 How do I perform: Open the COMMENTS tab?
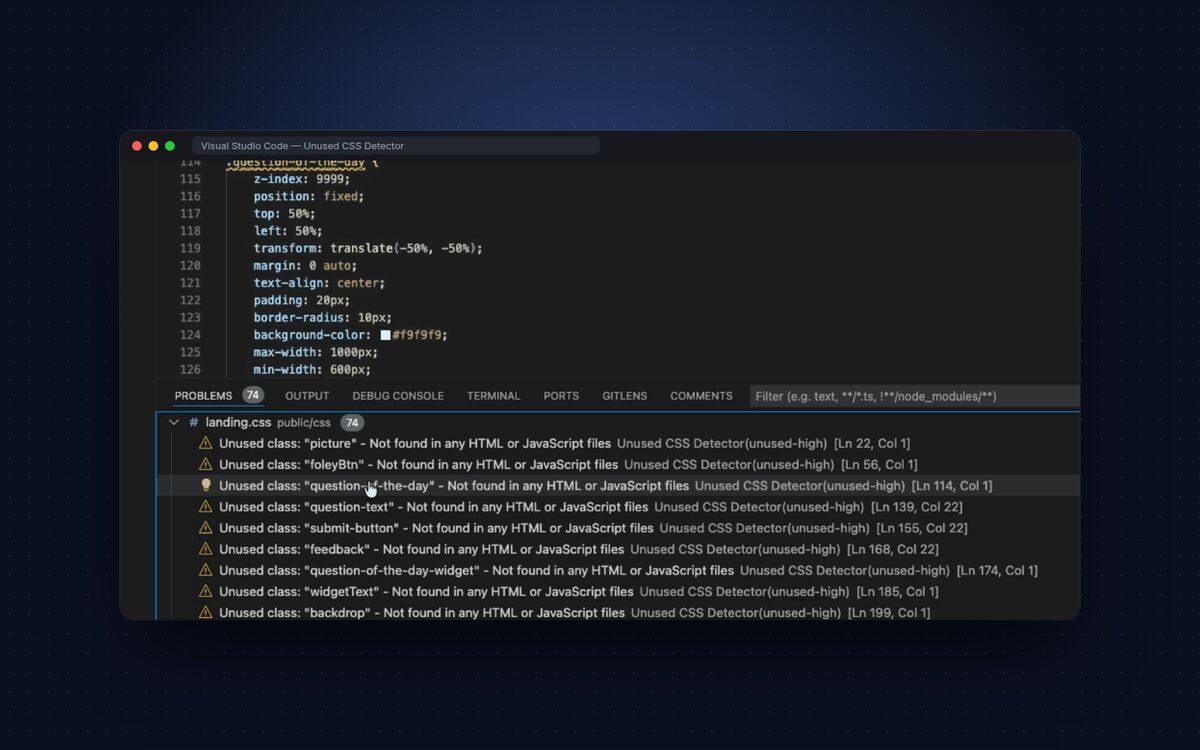[701, 396]
